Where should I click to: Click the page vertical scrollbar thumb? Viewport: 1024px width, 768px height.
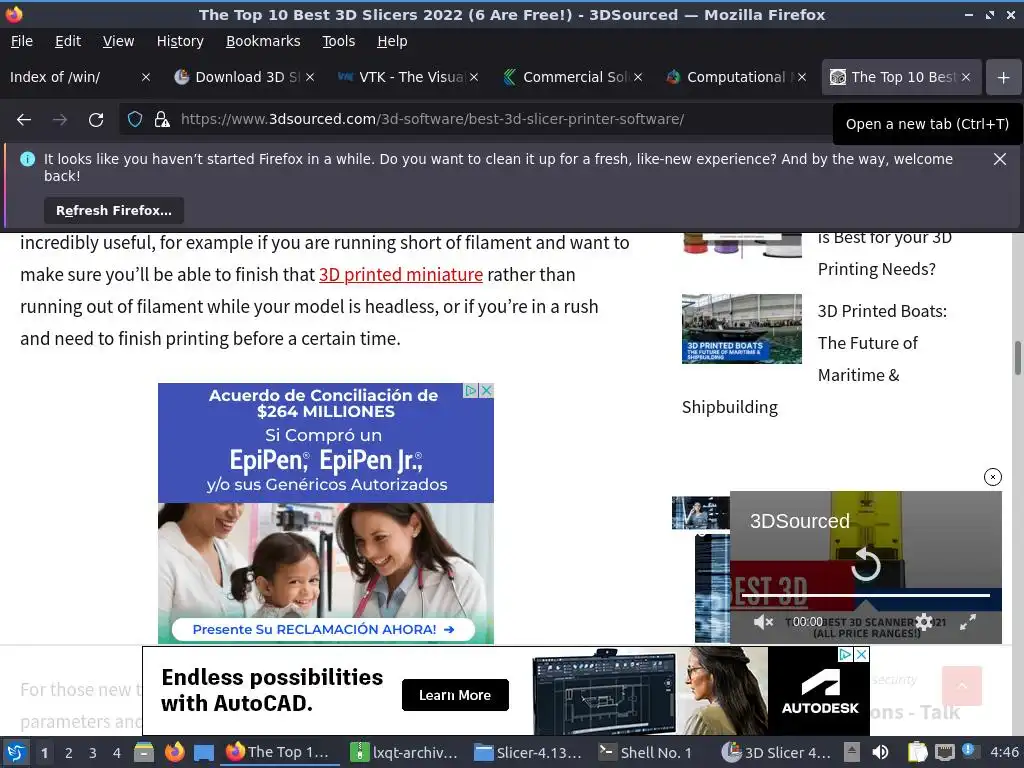coord(1017,358)
